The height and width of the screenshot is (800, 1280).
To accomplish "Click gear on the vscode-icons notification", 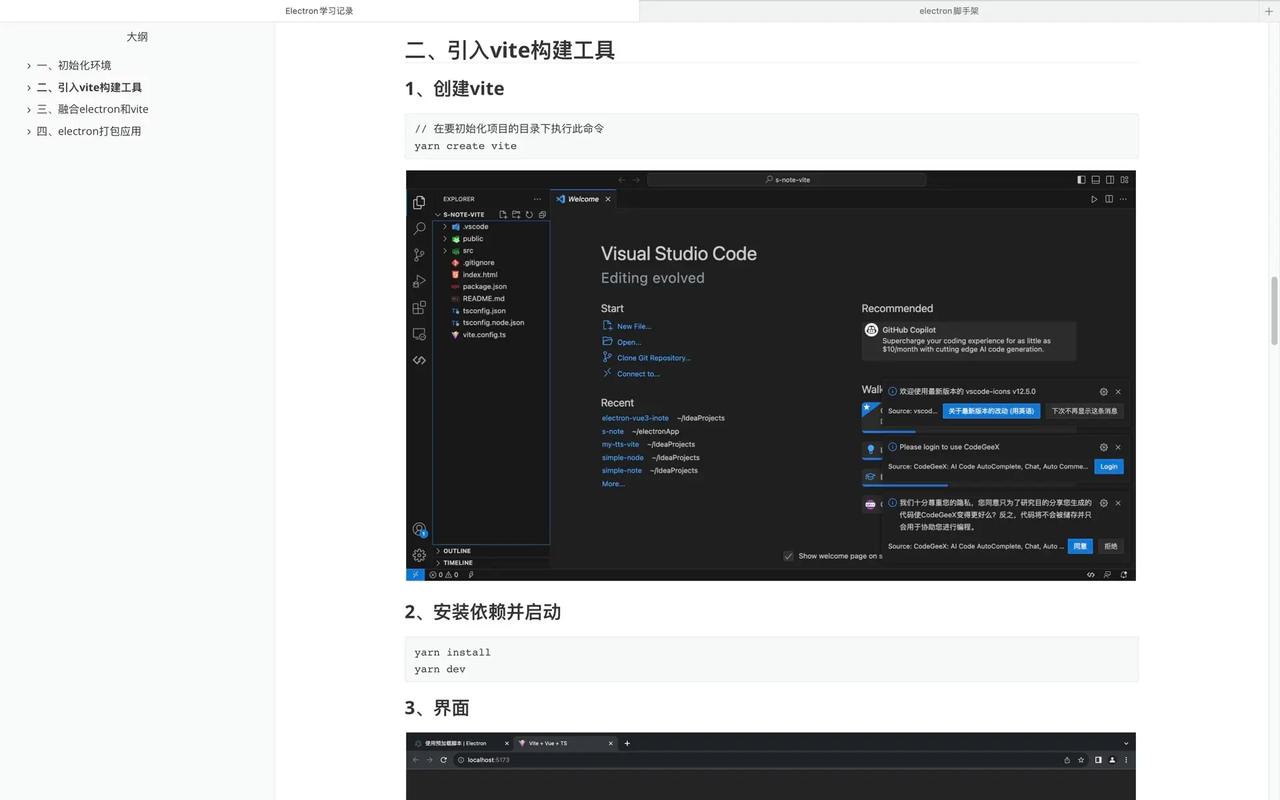I will coord(1103,392).
